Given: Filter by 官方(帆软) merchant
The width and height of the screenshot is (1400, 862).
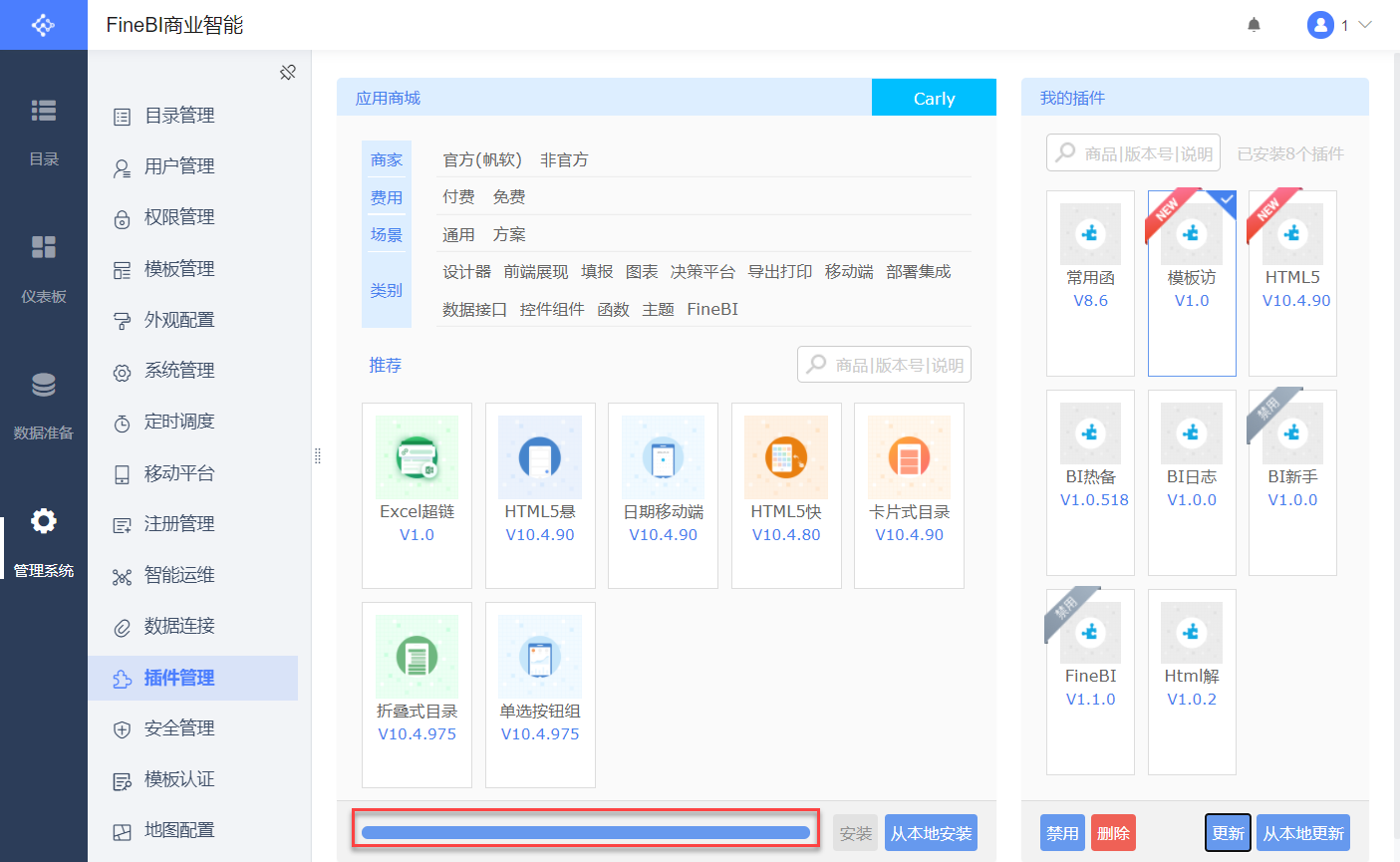Looking at the screenshot, I should coord(482,160).
